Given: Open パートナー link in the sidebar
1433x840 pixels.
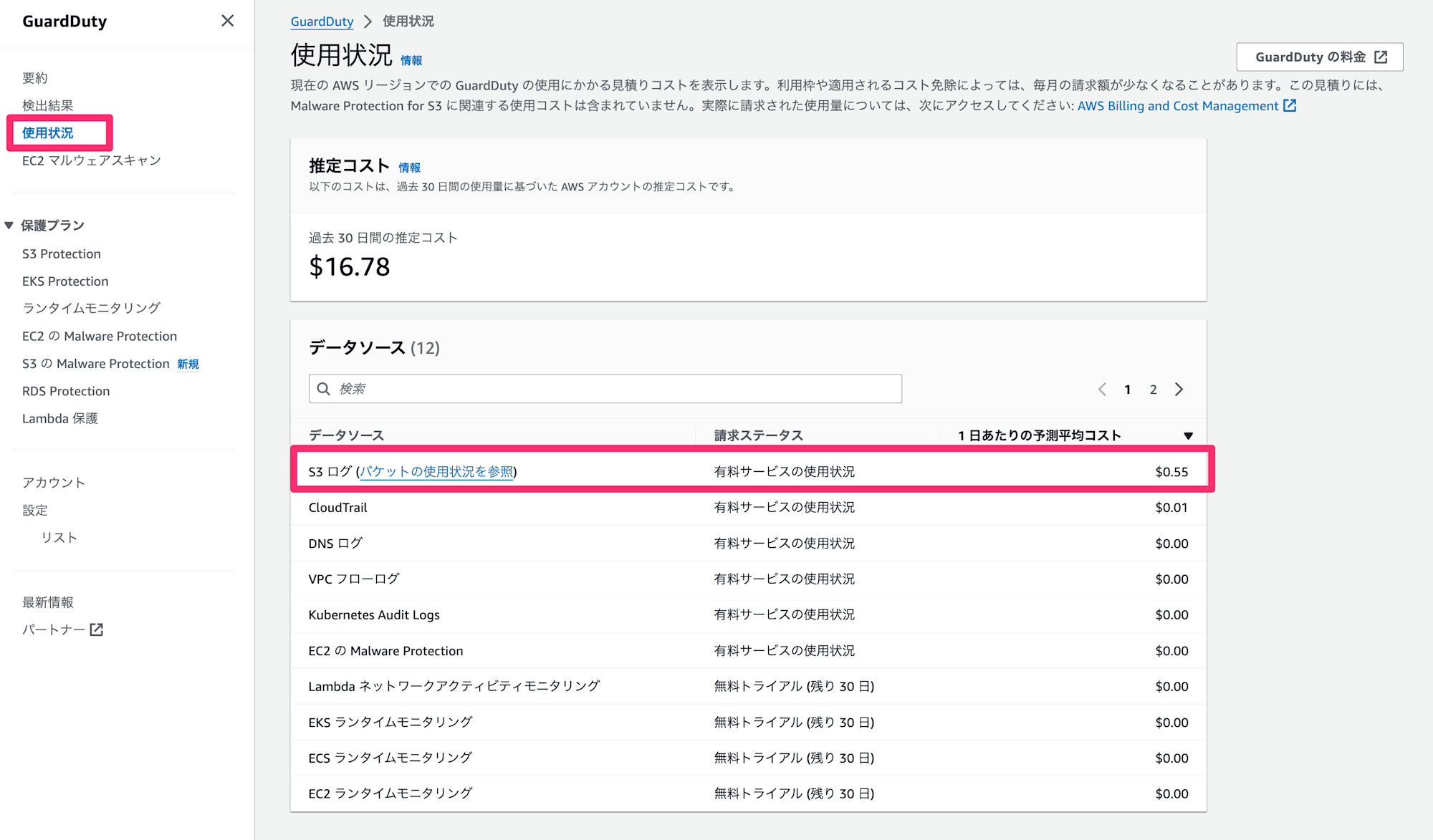Looking at the screenshot, I should point(54,629).
